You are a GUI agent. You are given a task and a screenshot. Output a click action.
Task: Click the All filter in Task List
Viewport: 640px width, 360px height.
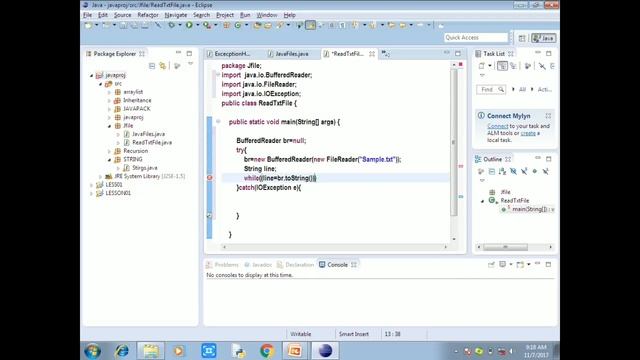[x=522, y=89]
